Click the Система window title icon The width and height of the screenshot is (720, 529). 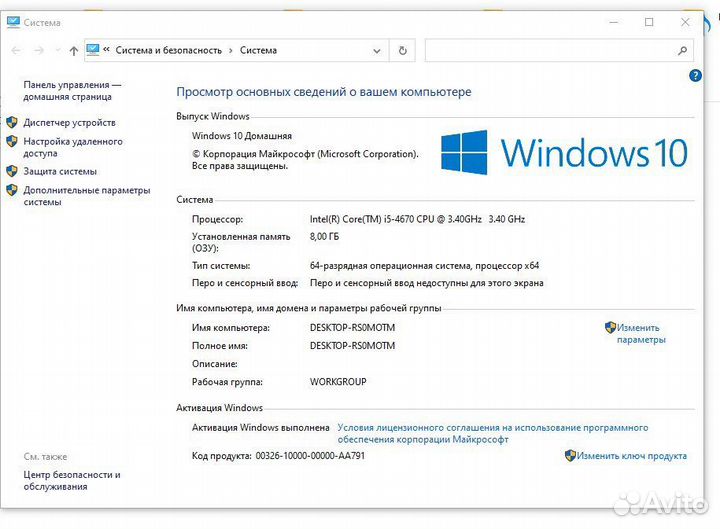[13, 22]
